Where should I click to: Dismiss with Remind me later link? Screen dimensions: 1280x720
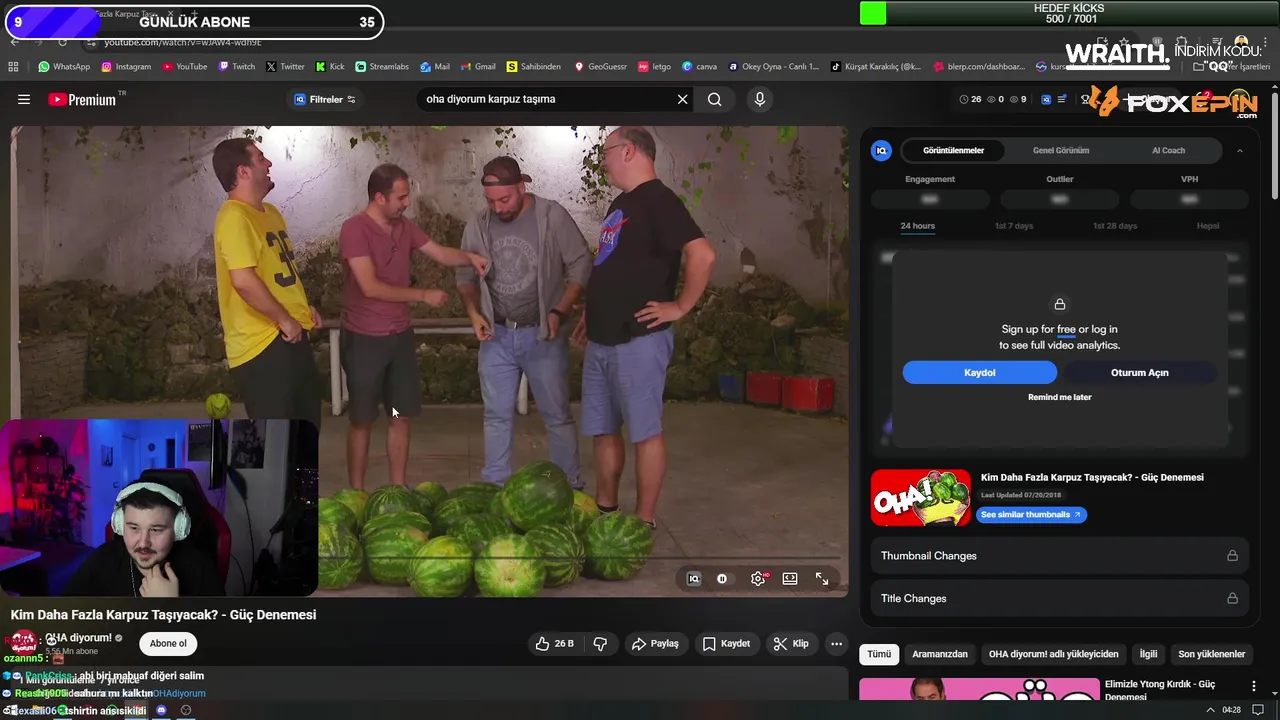click(x=1059, y=397)
